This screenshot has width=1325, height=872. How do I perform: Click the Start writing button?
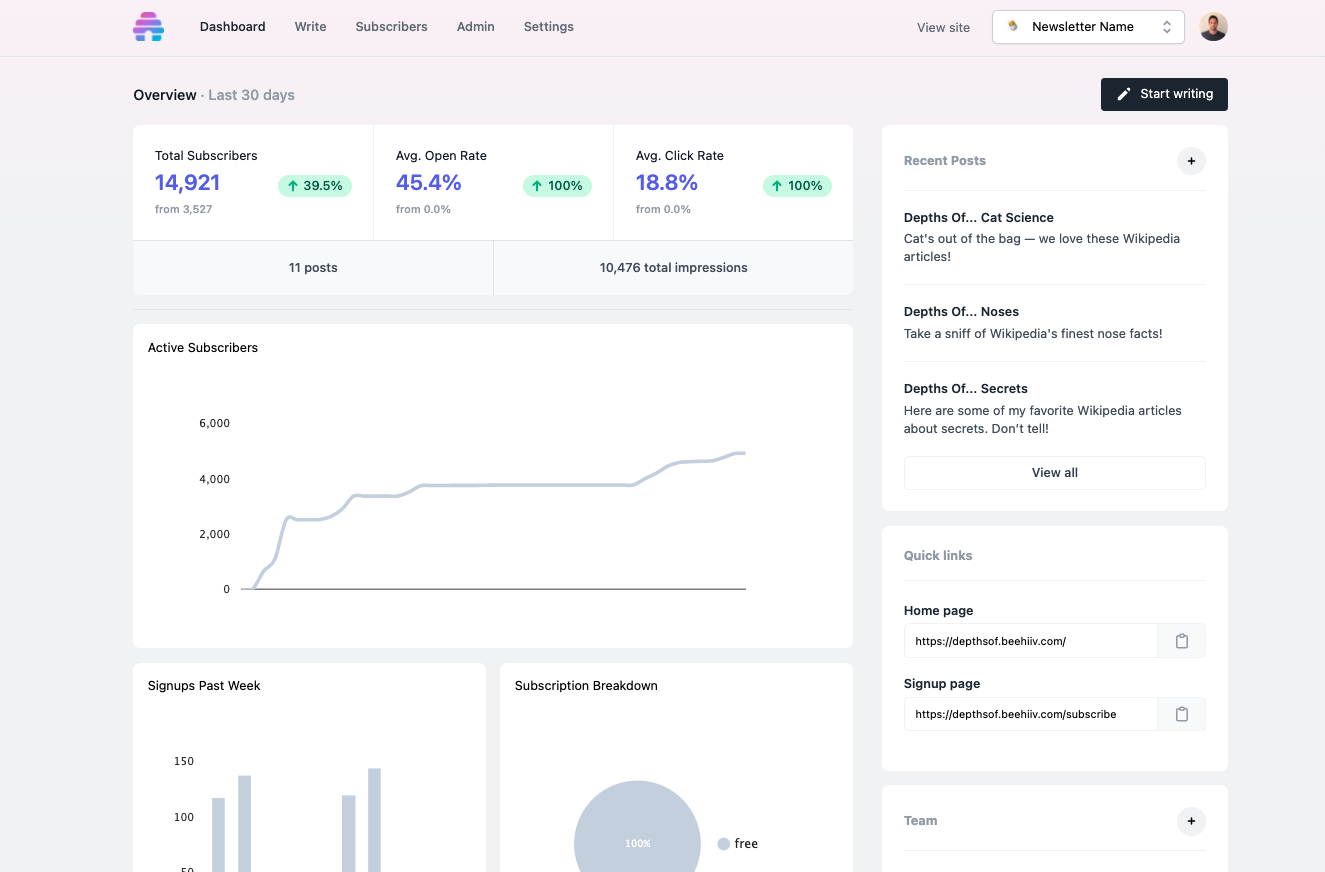click(x=1164, y=93)
